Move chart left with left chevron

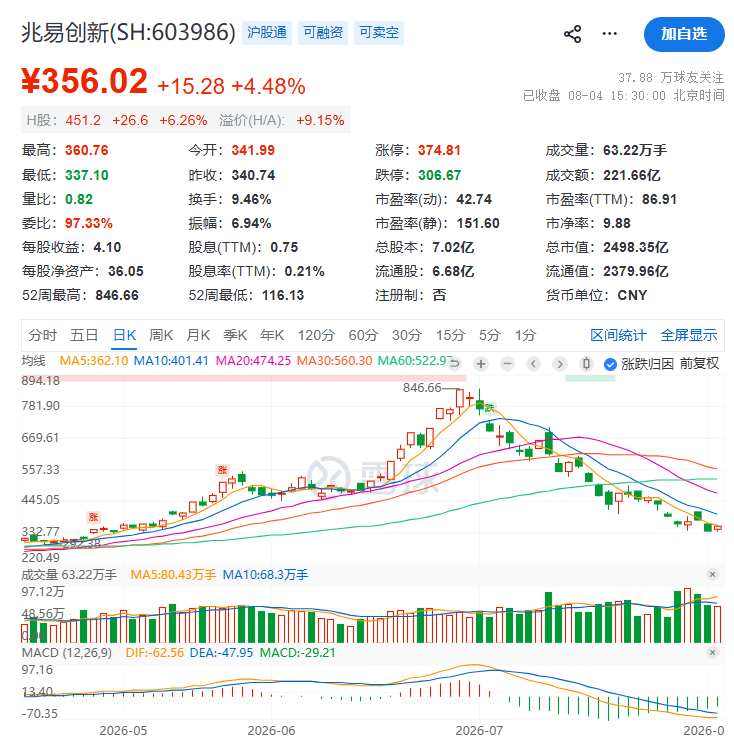pyautogui.click(x=533, y=364)
